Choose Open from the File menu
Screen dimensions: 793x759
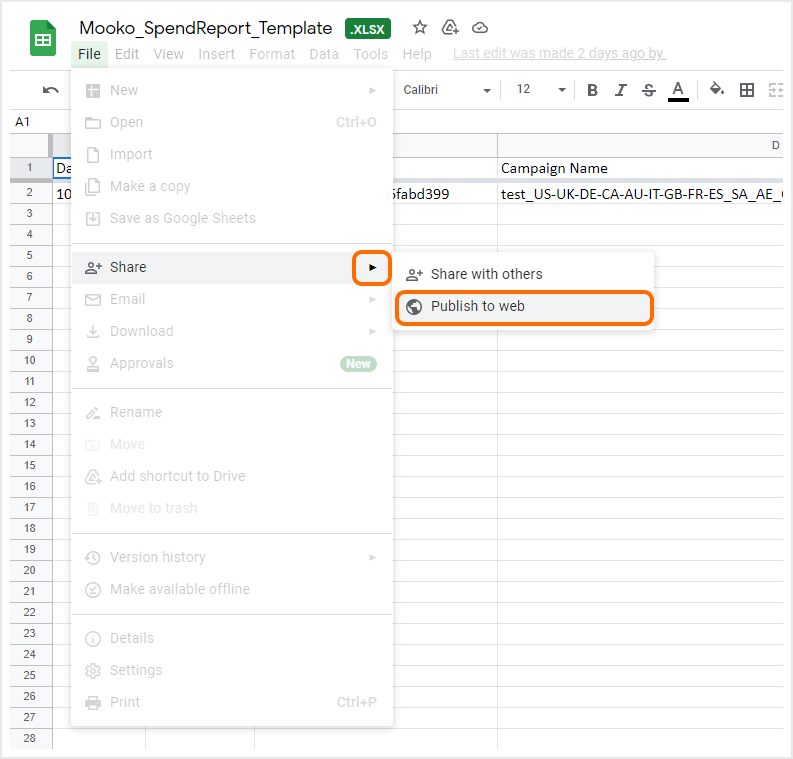pyautogui.click(x=232, y=122)
